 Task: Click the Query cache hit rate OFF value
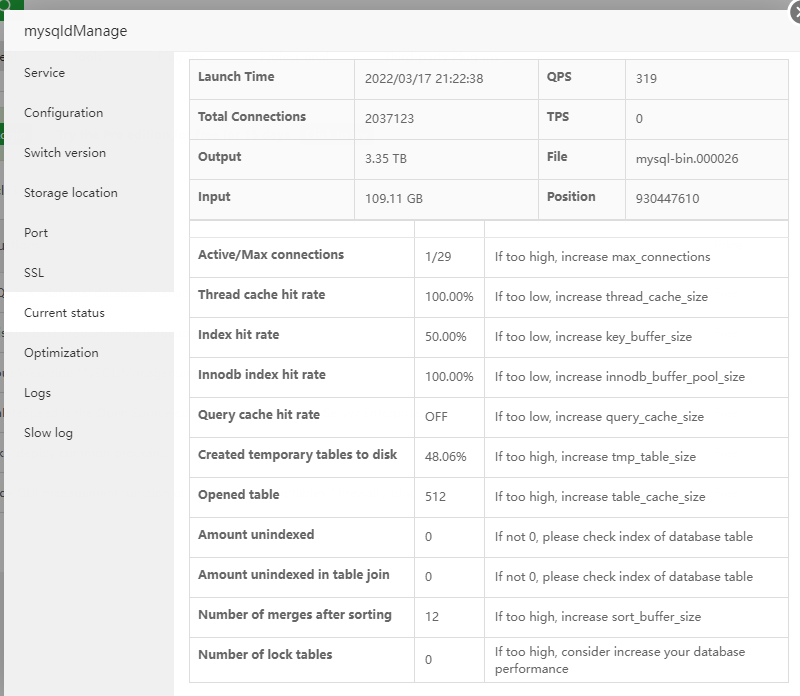pos(436,417)
